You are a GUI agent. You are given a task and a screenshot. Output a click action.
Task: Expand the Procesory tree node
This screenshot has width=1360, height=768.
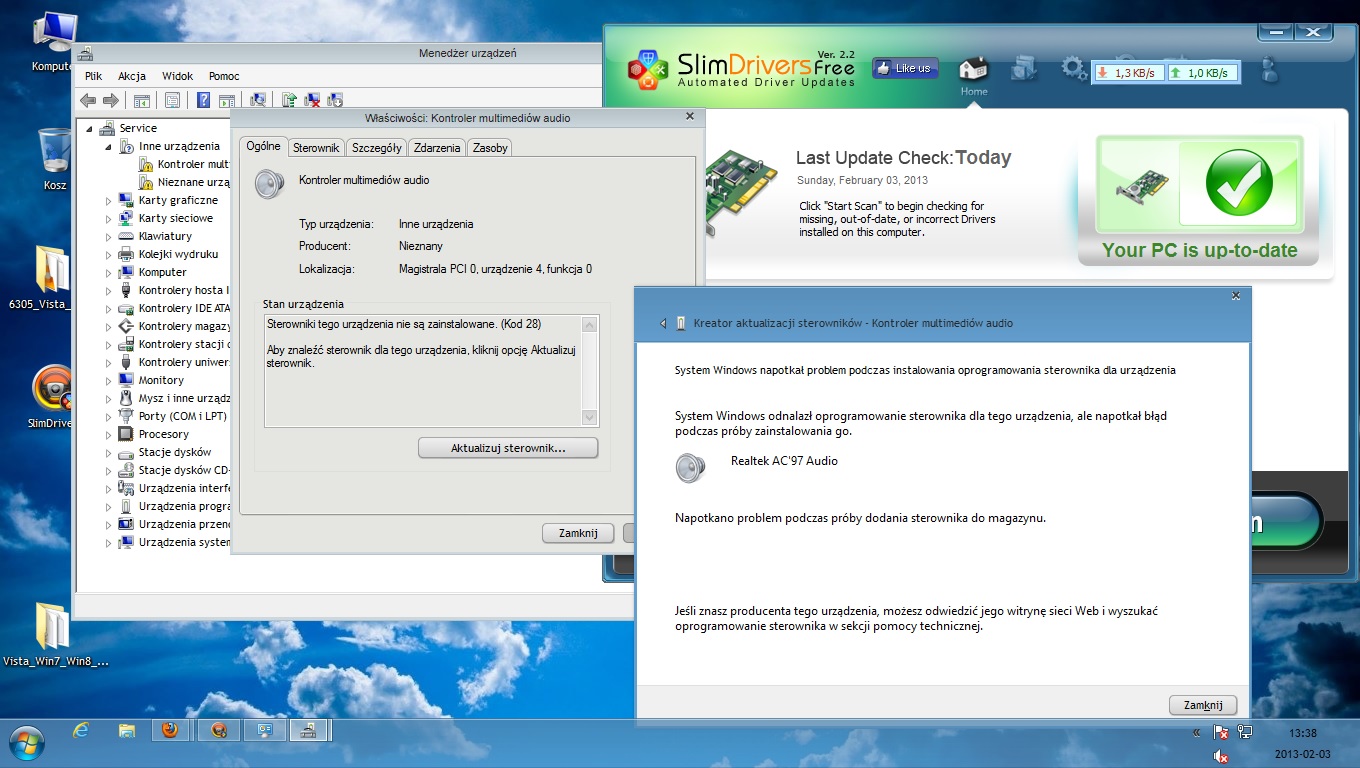[x=109, y=434]
